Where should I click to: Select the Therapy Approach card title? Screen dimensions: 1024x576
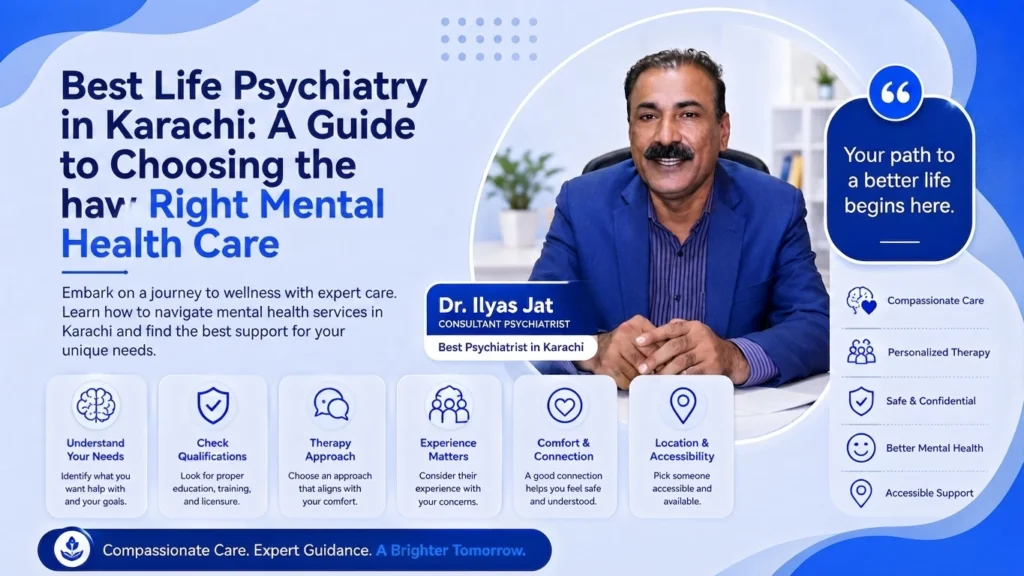(330, 449)
